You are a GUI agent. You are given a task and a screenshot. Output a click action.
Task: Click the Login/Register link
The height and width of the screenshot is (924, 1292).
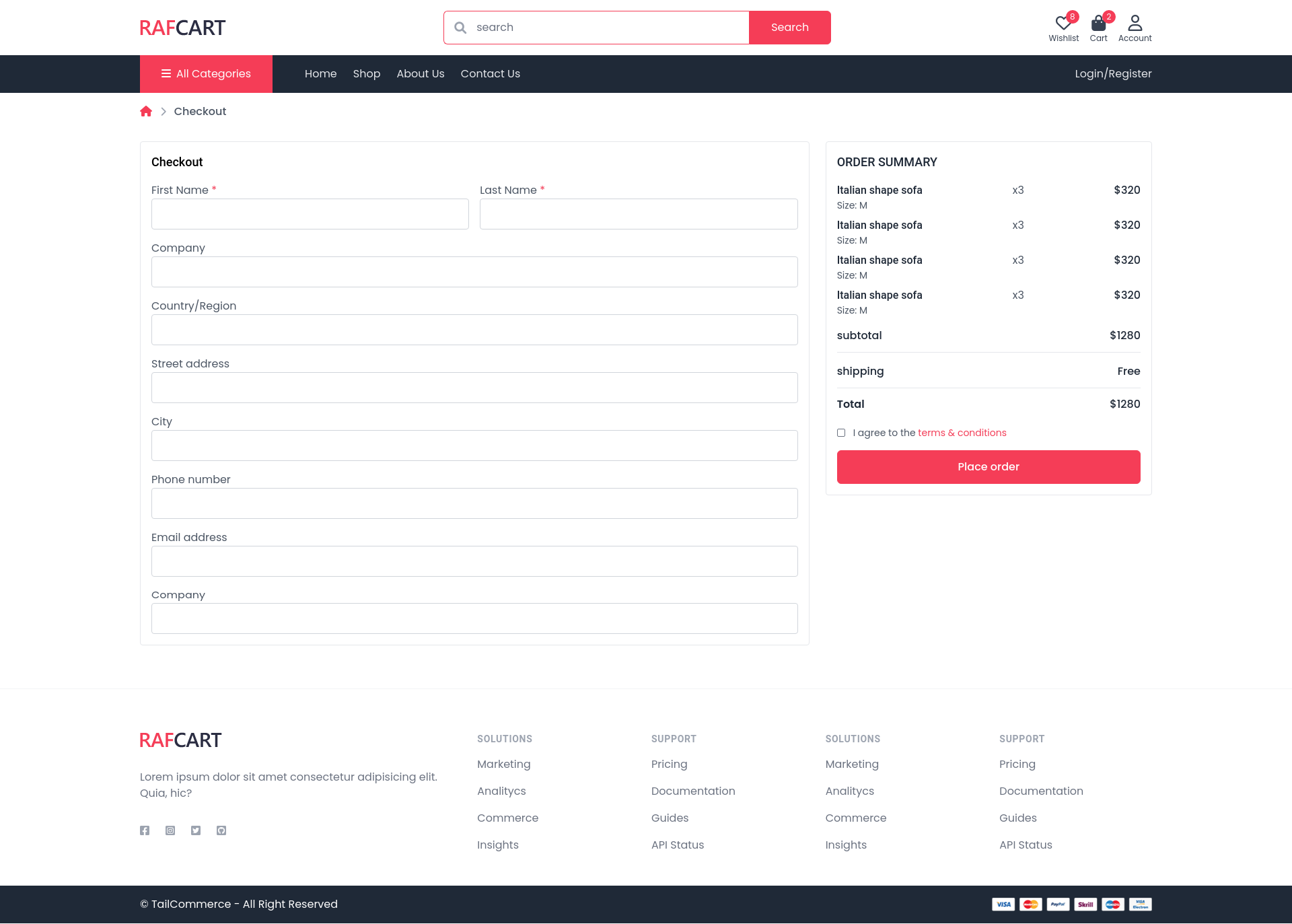tap(1113, 74)
